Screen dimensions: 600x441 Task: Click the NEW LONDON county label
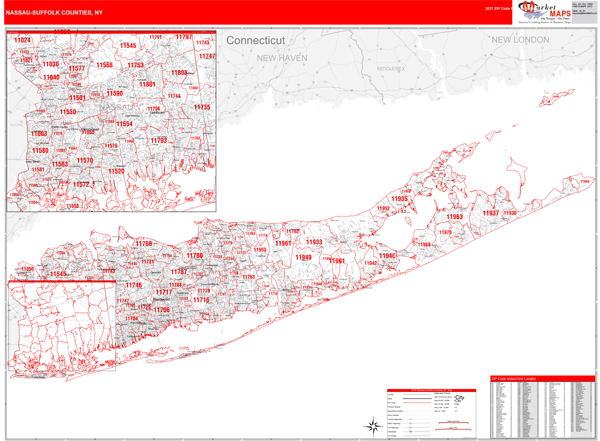tap(520, 38)
